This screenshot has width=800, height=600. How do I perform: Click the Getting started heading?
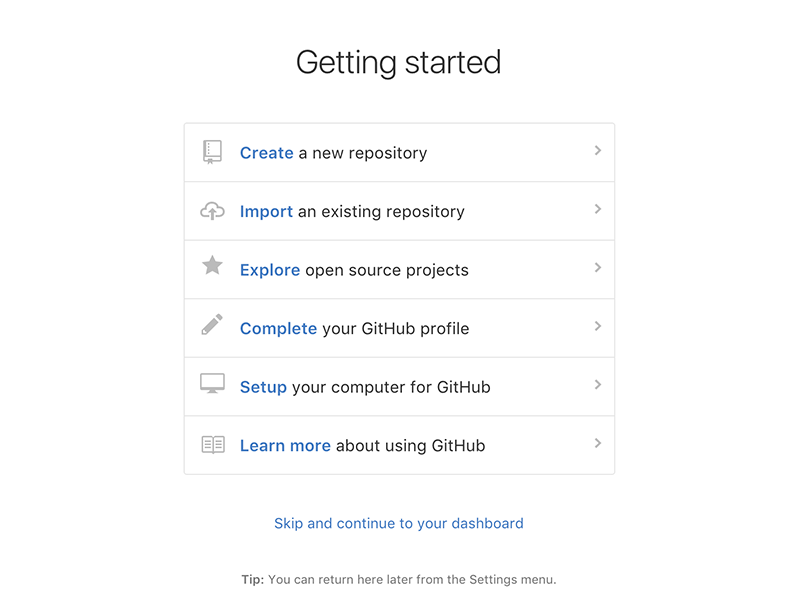pos(399,63)
